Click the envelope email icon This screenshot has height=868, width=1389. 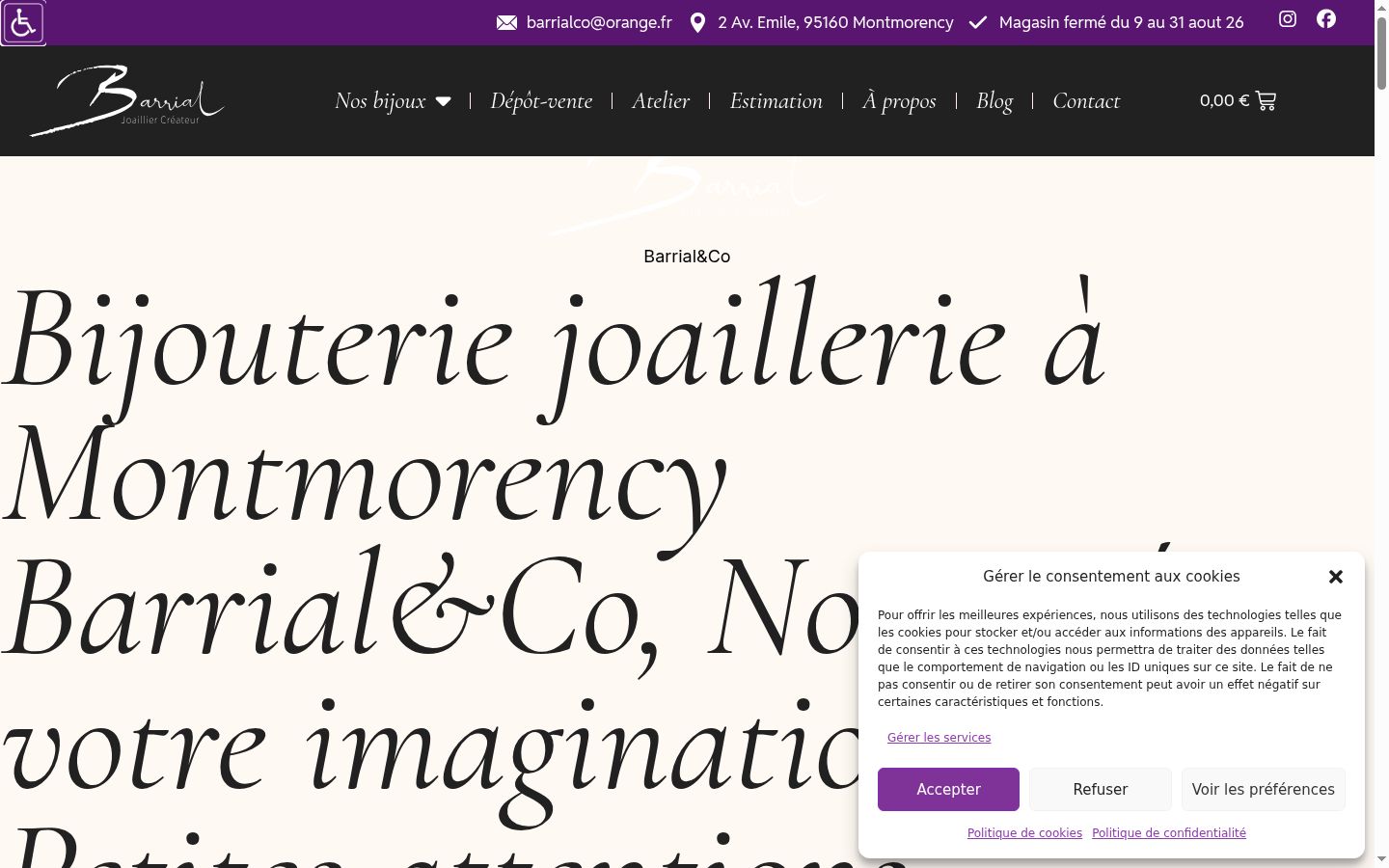506,22
